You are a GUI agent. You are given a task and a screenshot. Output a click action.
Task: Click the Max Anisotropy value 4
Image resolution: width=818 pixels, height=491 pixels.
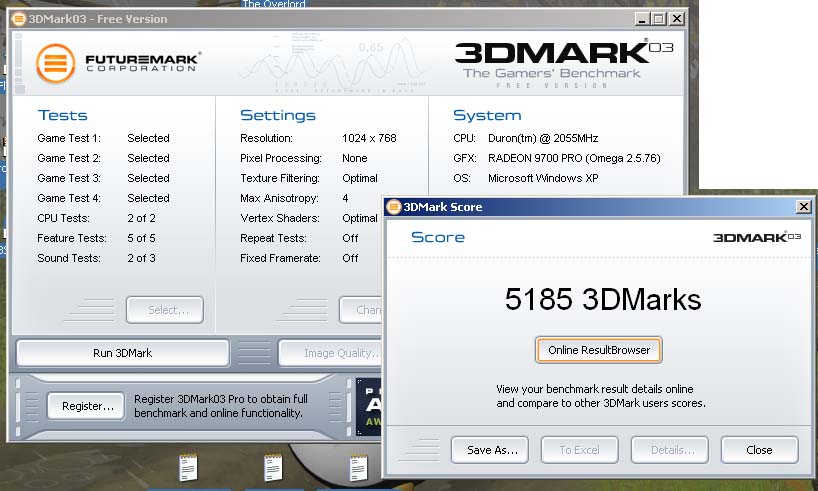point(345,198)
